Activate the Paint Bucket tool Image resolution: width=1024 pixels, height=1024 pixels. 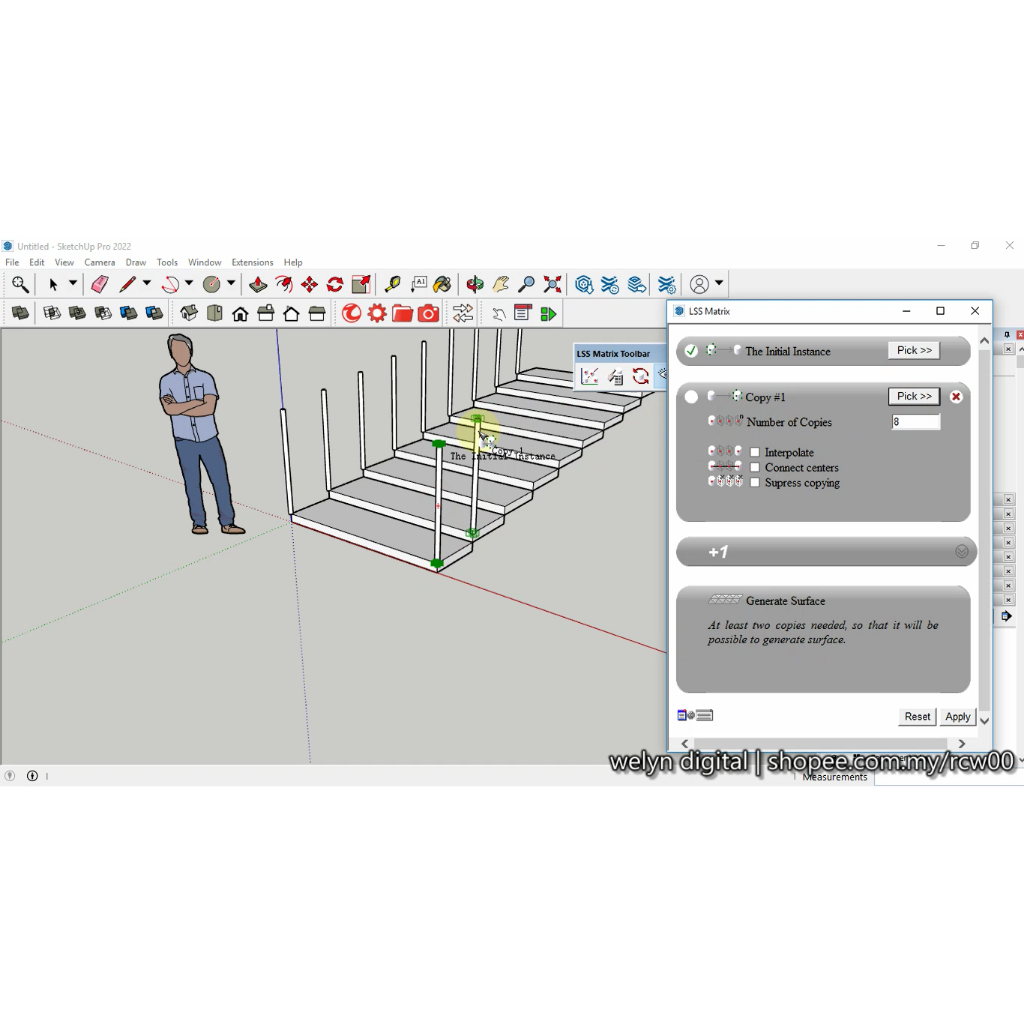tap(443, 284)
